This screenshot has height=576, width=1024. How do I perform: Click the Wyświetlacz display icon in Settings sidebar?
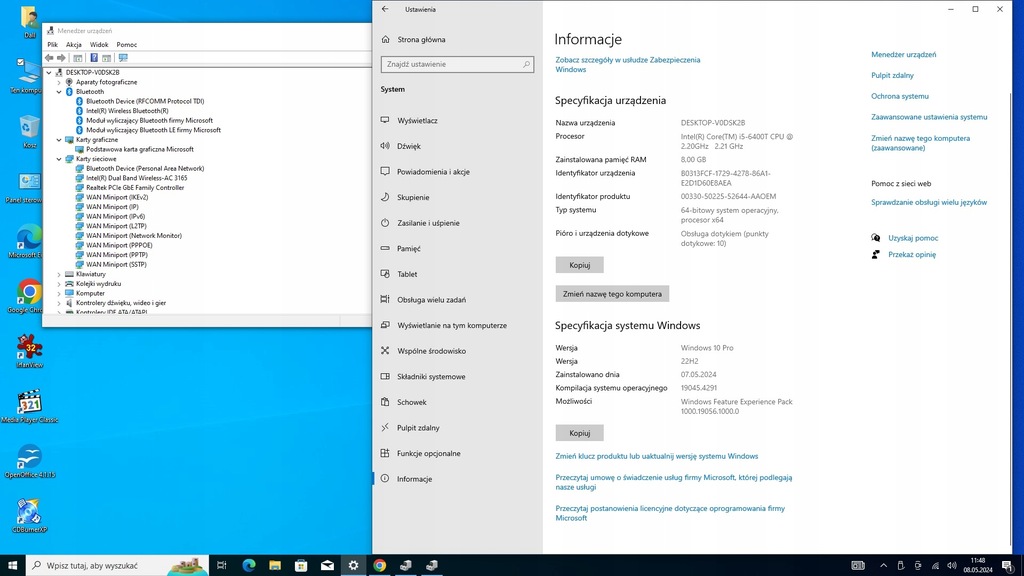click(385, 120)
